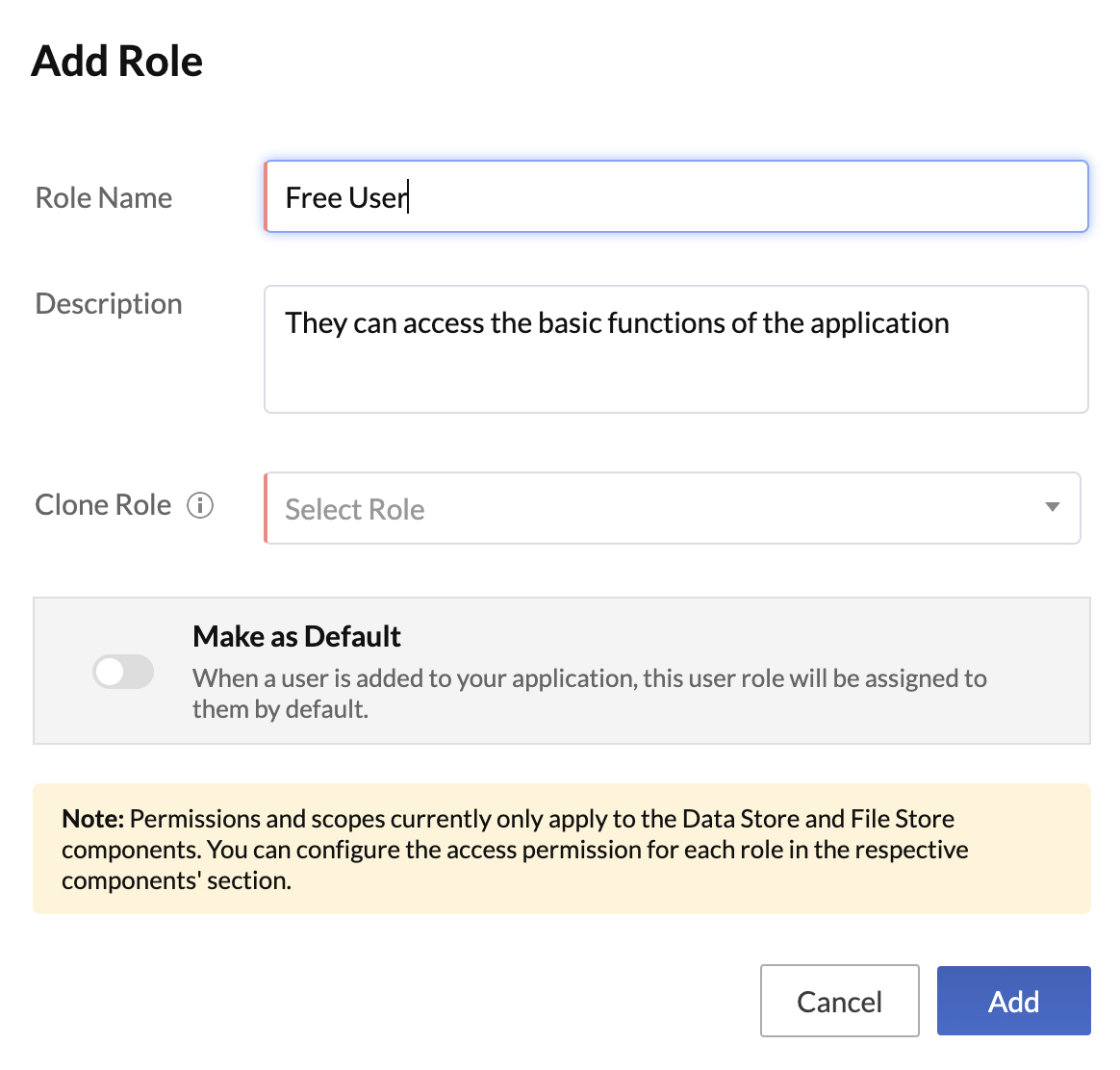Click the Add button to create role
The height and width of the screenshot is (1070, 1120).
[x=1013, y=1001]
